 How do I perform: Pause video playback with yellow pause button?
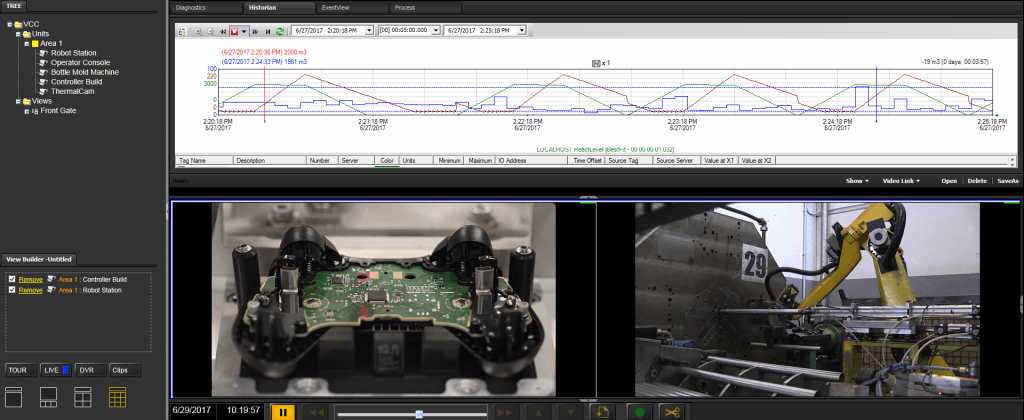click(282, 411)
